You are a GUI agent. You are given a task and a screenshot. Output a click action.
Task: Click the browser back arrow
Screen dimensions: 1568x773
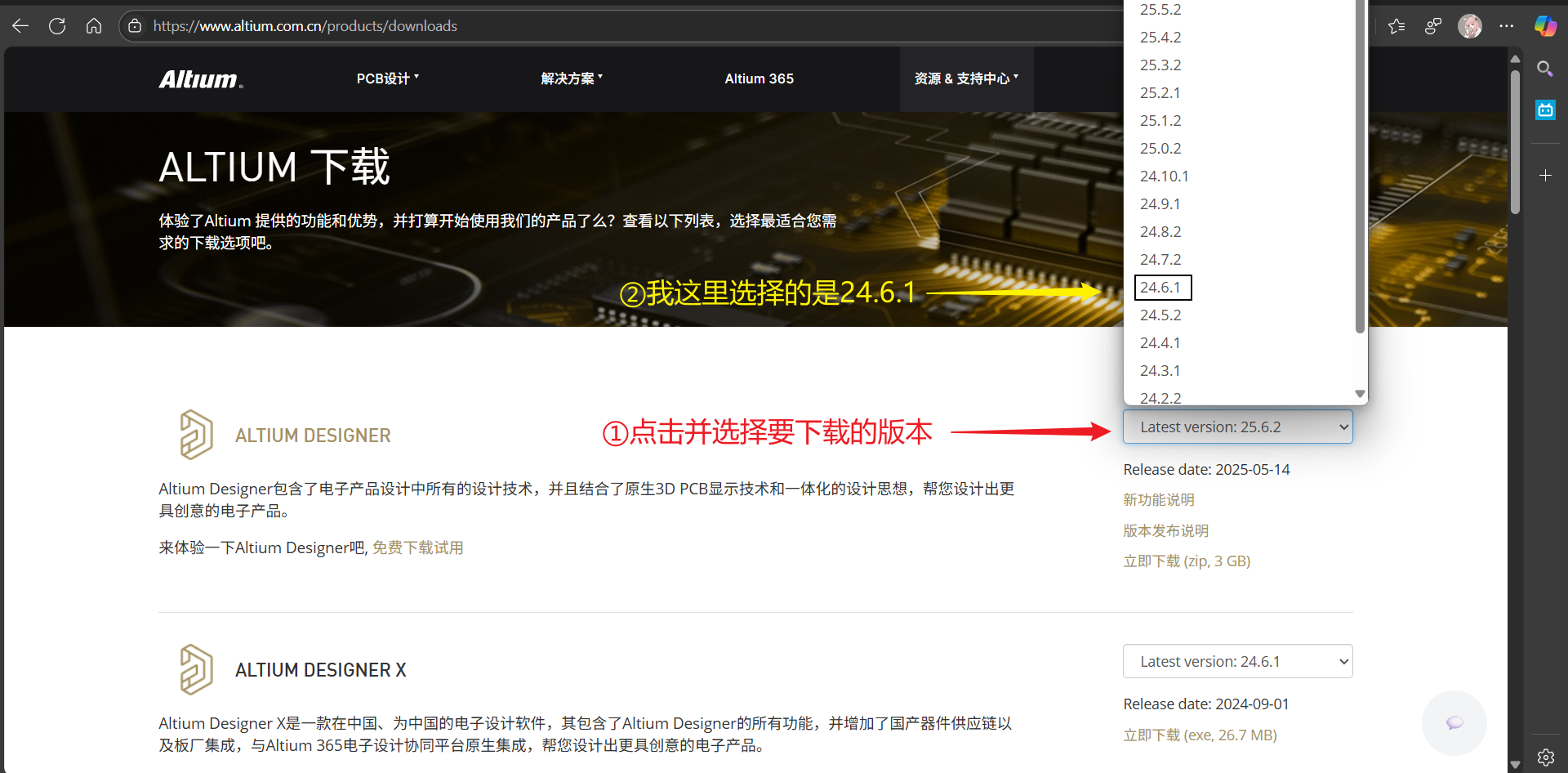(20, 26)
